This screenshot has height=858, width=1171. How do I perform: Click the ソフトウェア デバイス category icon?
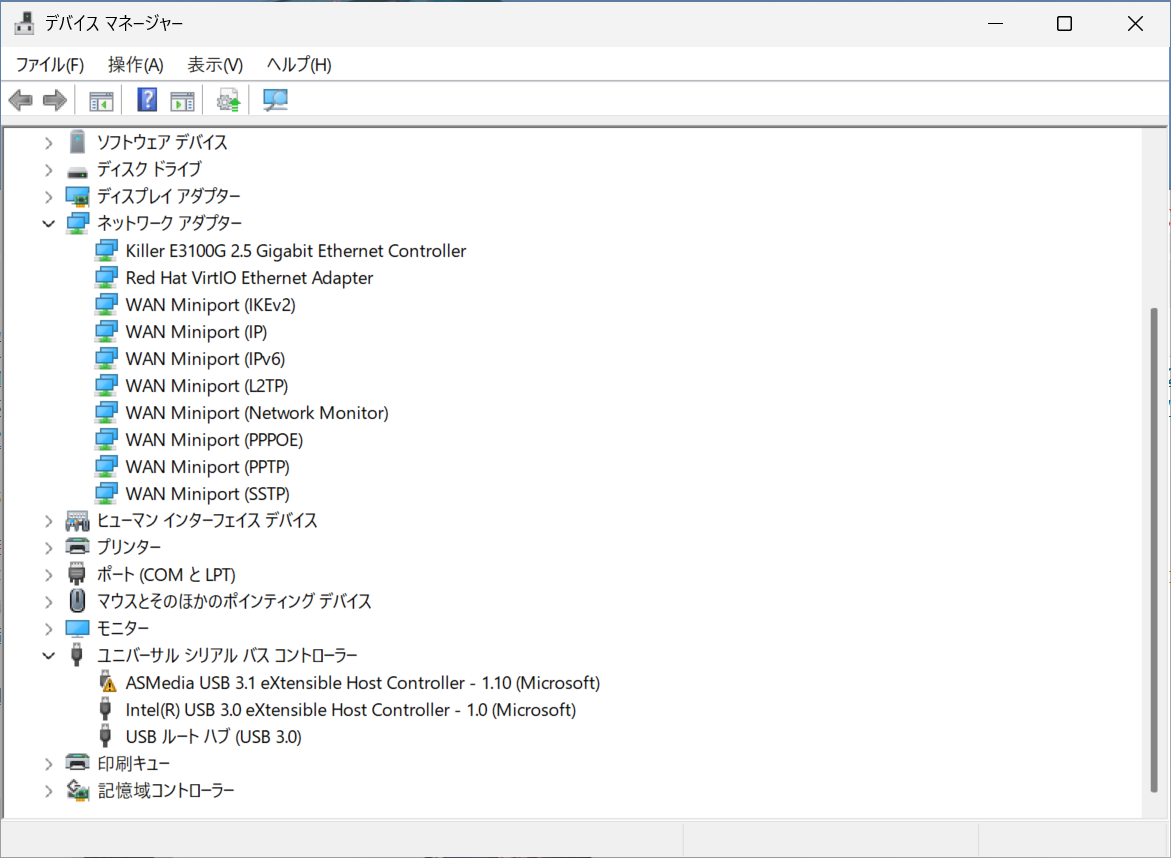[77, 141]
